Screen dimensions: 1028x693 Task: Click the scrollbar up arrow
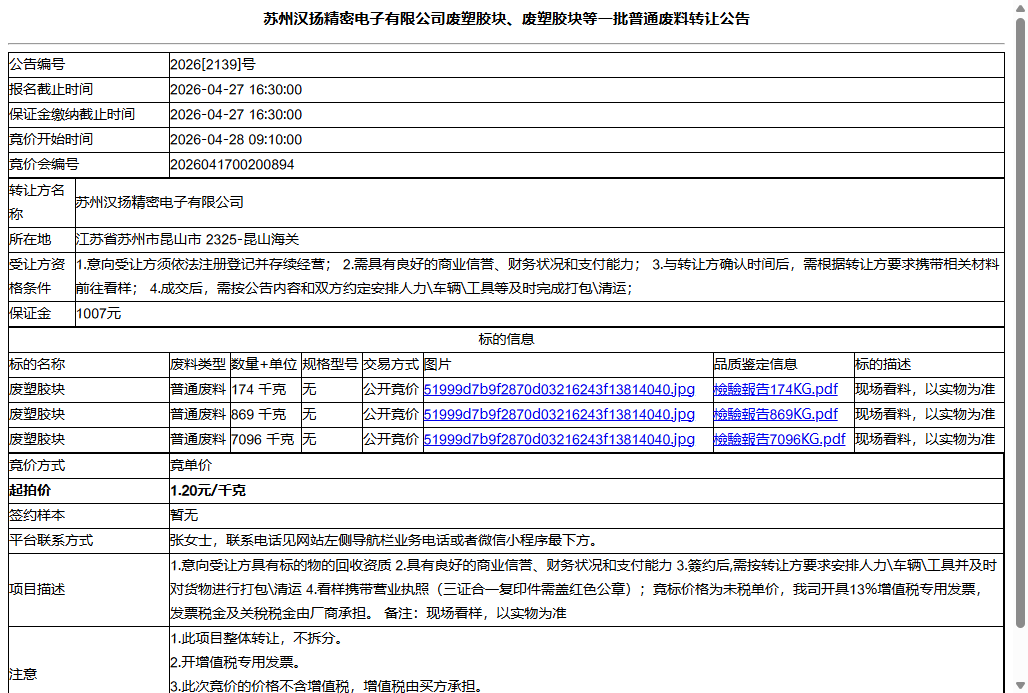coord(1020,9)
